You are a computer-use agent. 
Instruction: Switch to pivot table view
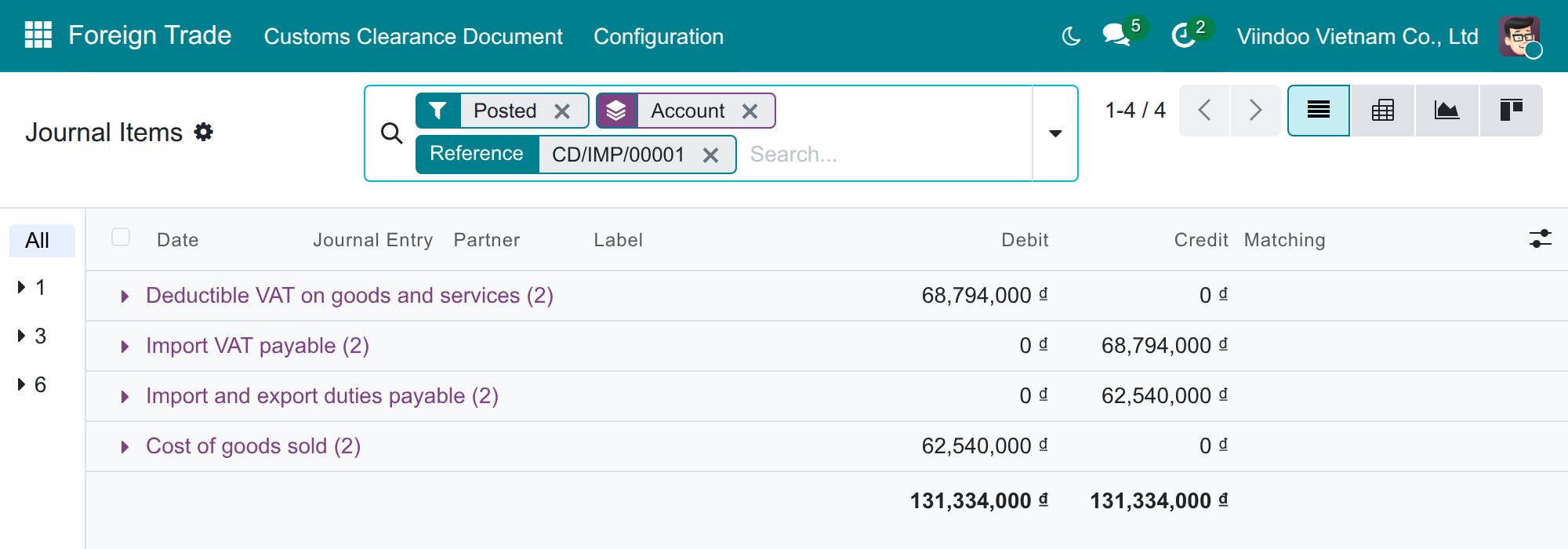[1383, 111]
